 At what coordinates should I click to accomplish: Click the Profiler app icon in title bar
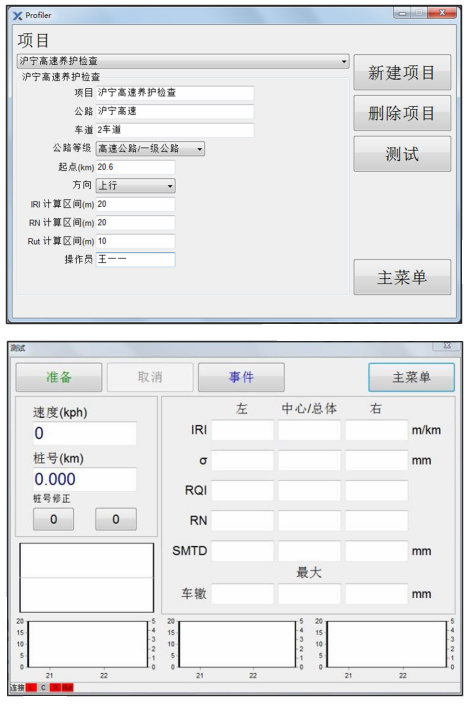pos(18,16)
